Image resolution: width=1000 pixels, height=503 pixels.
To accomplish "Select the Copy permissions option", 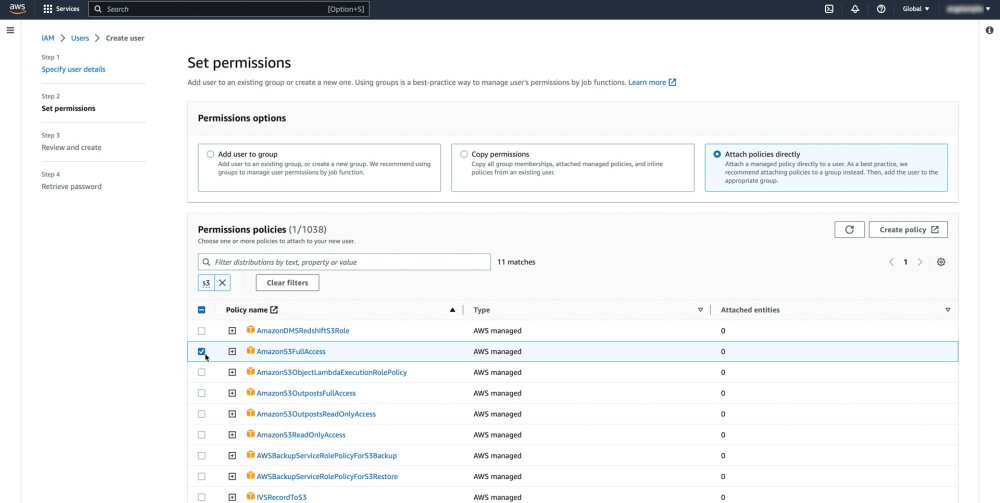I will (464, 155).
